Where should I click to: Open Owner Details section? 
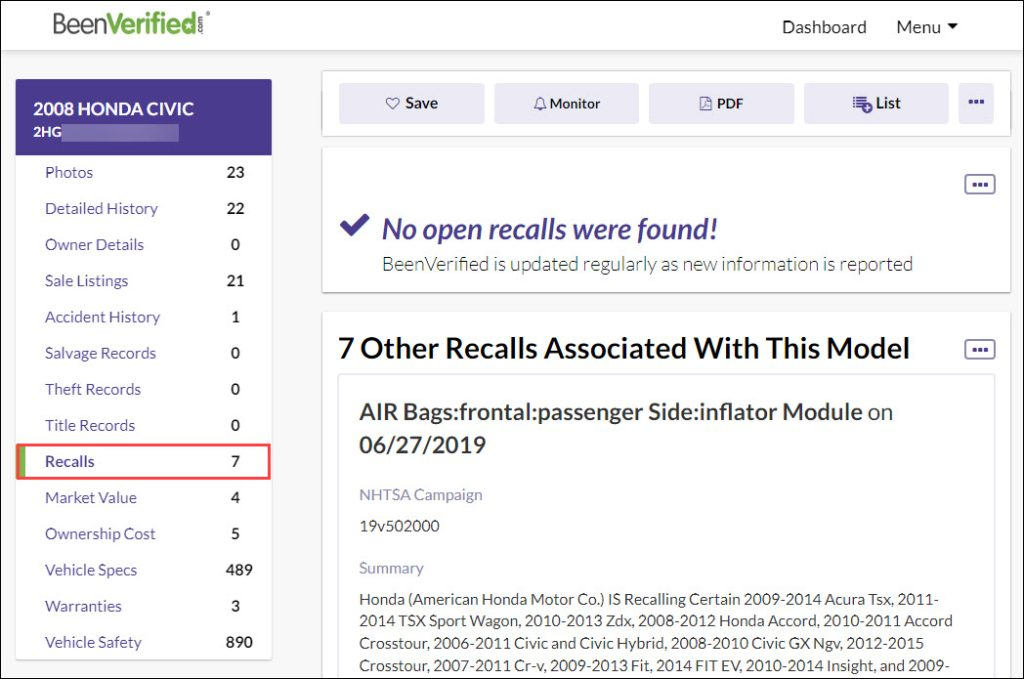pyautogui.click(x=94, y=244)
